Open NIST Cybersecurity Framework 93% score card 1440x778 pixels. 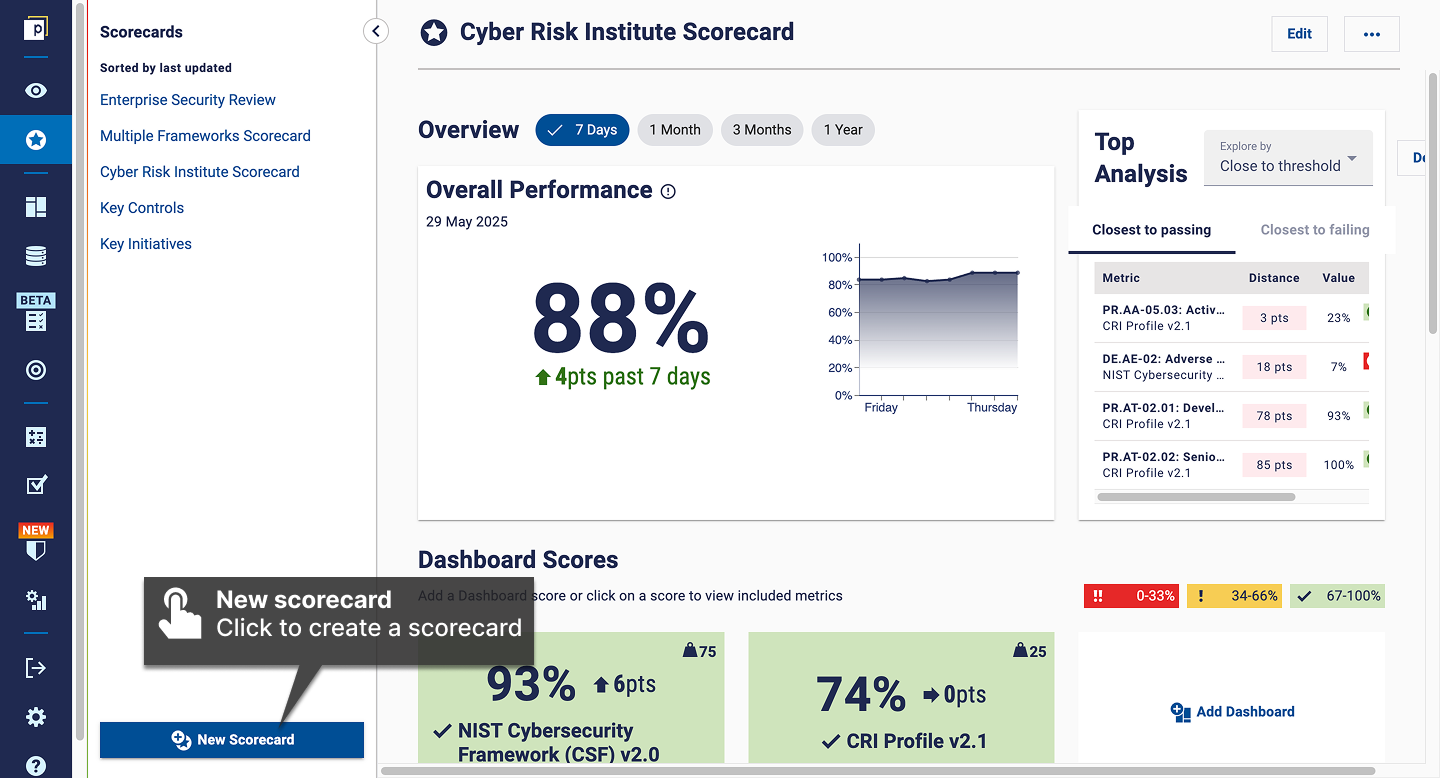(x=571, y=697)
